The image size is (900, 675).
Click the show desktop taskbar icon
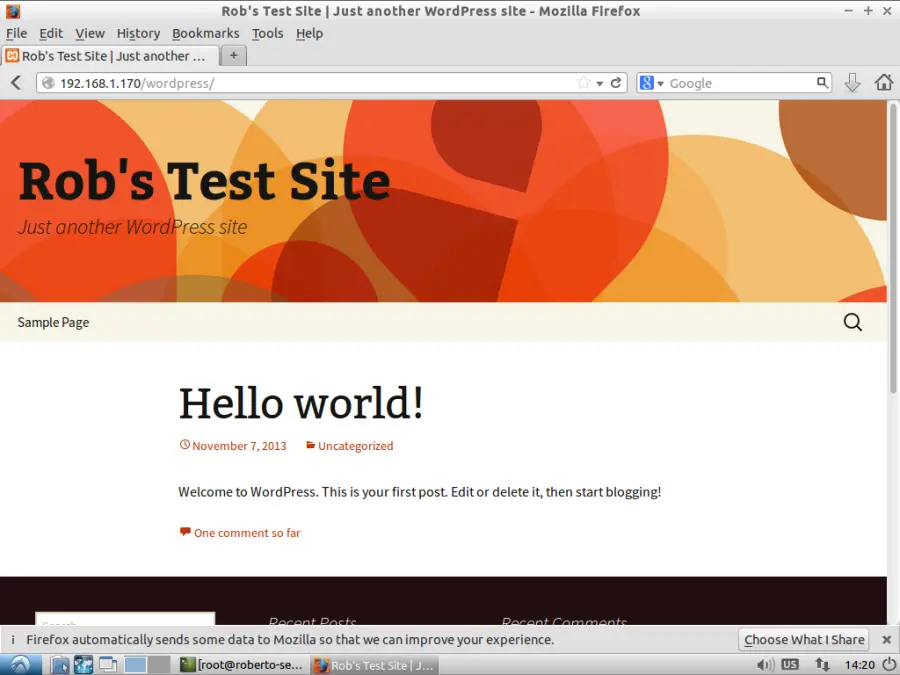pyautogui.click(x=107, y=665)
